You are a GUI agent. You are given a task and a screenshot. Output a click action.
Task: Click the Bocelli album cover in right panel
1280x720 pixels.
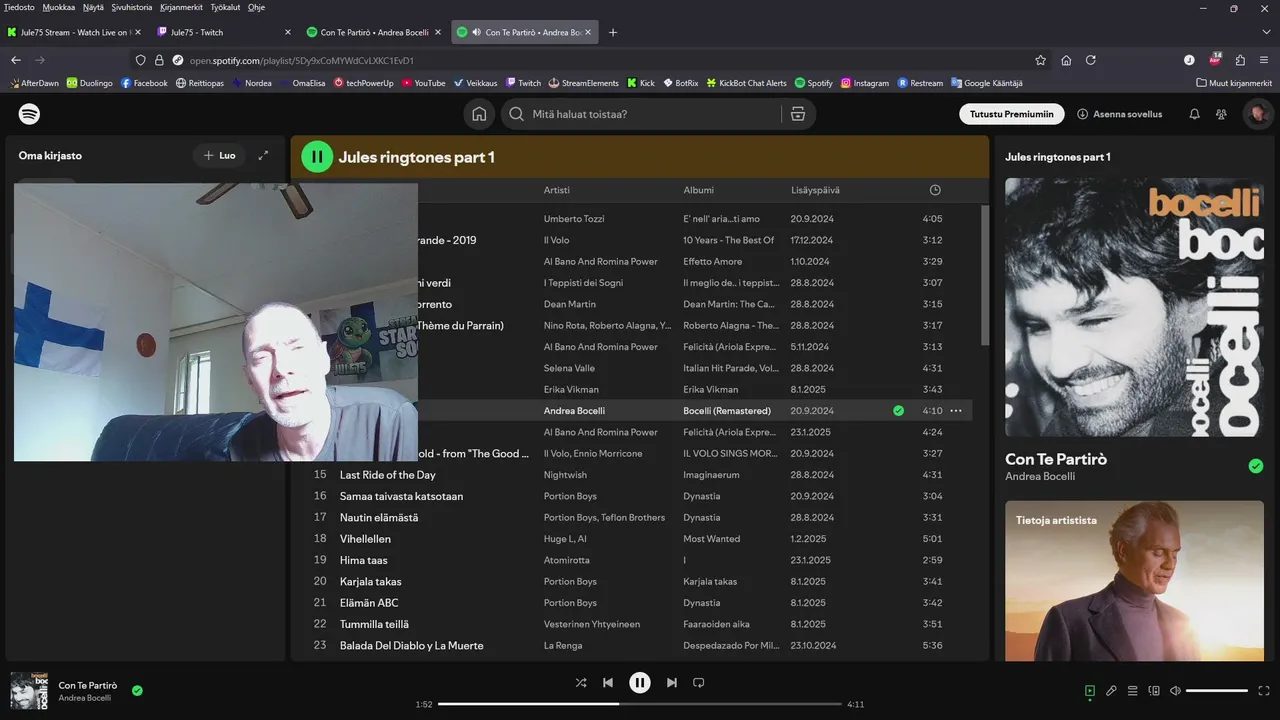click(1134, 307)
